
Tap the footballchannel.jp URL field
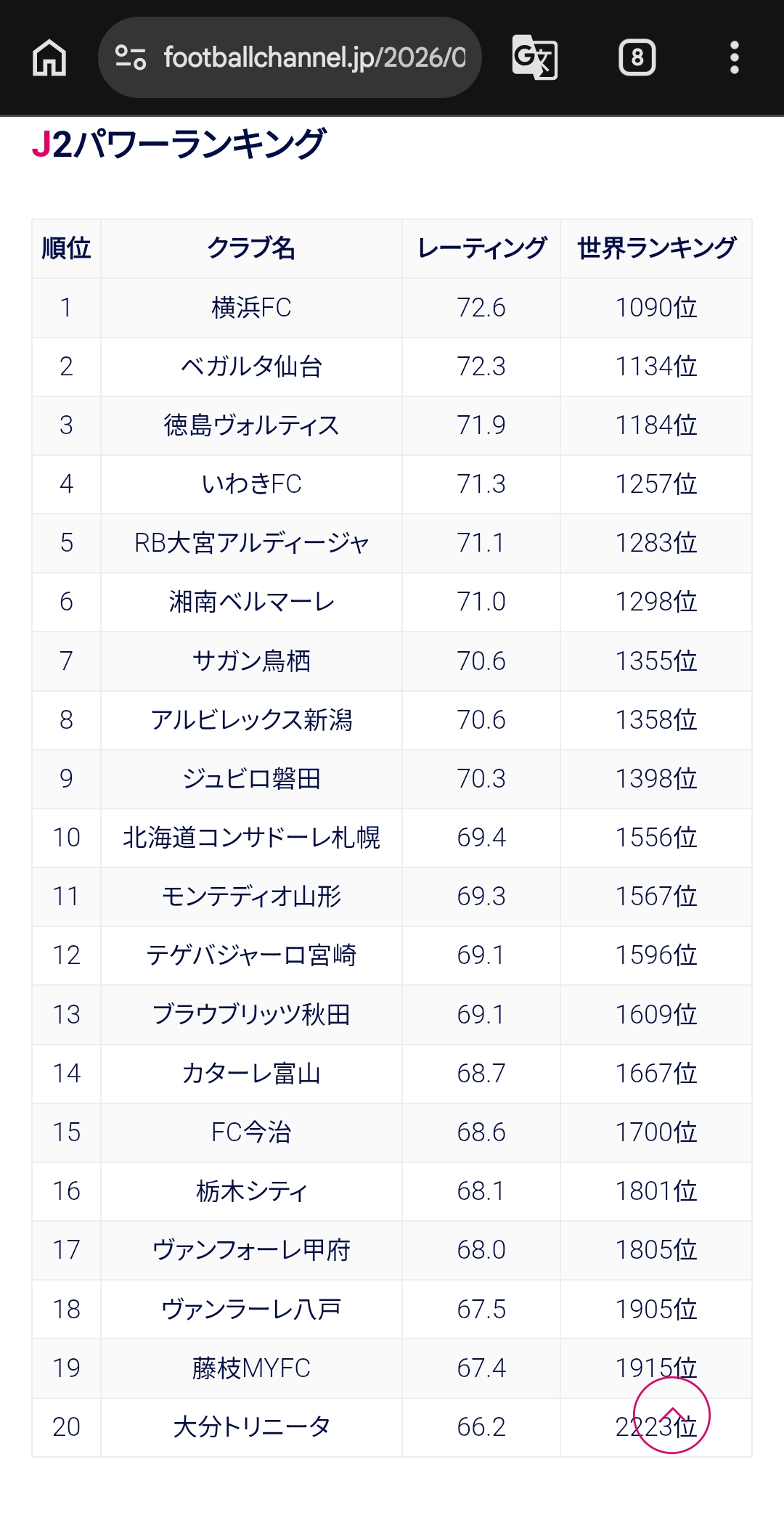[290, 57]
